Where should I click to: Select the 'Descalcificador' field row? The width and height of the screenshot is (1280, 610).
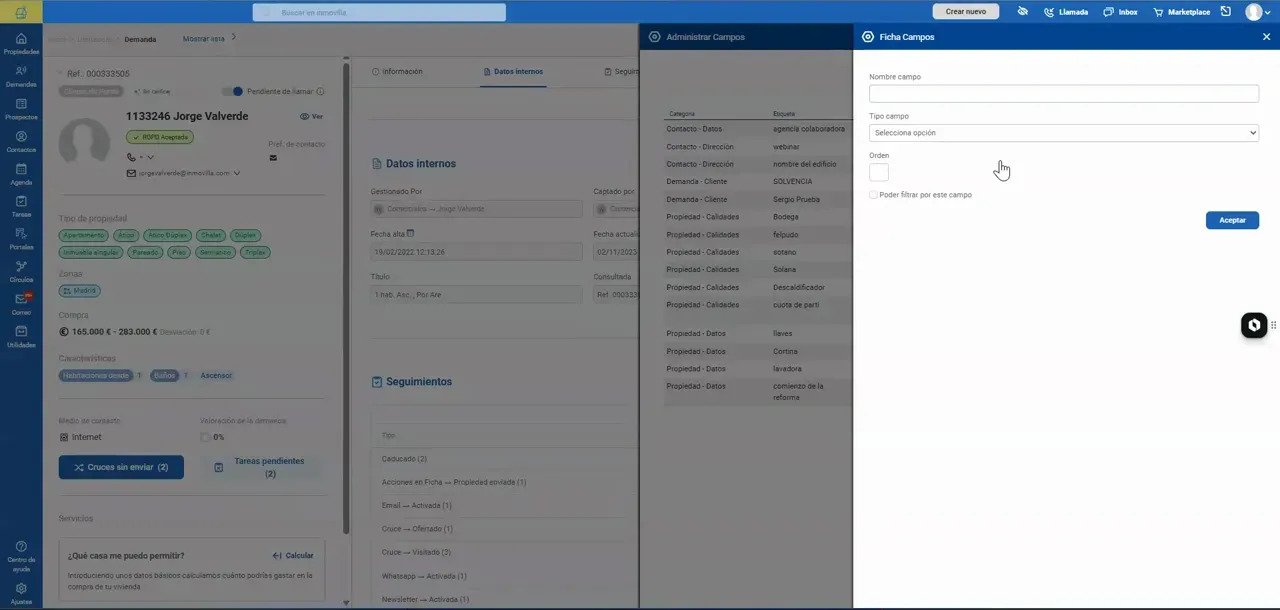758,288
